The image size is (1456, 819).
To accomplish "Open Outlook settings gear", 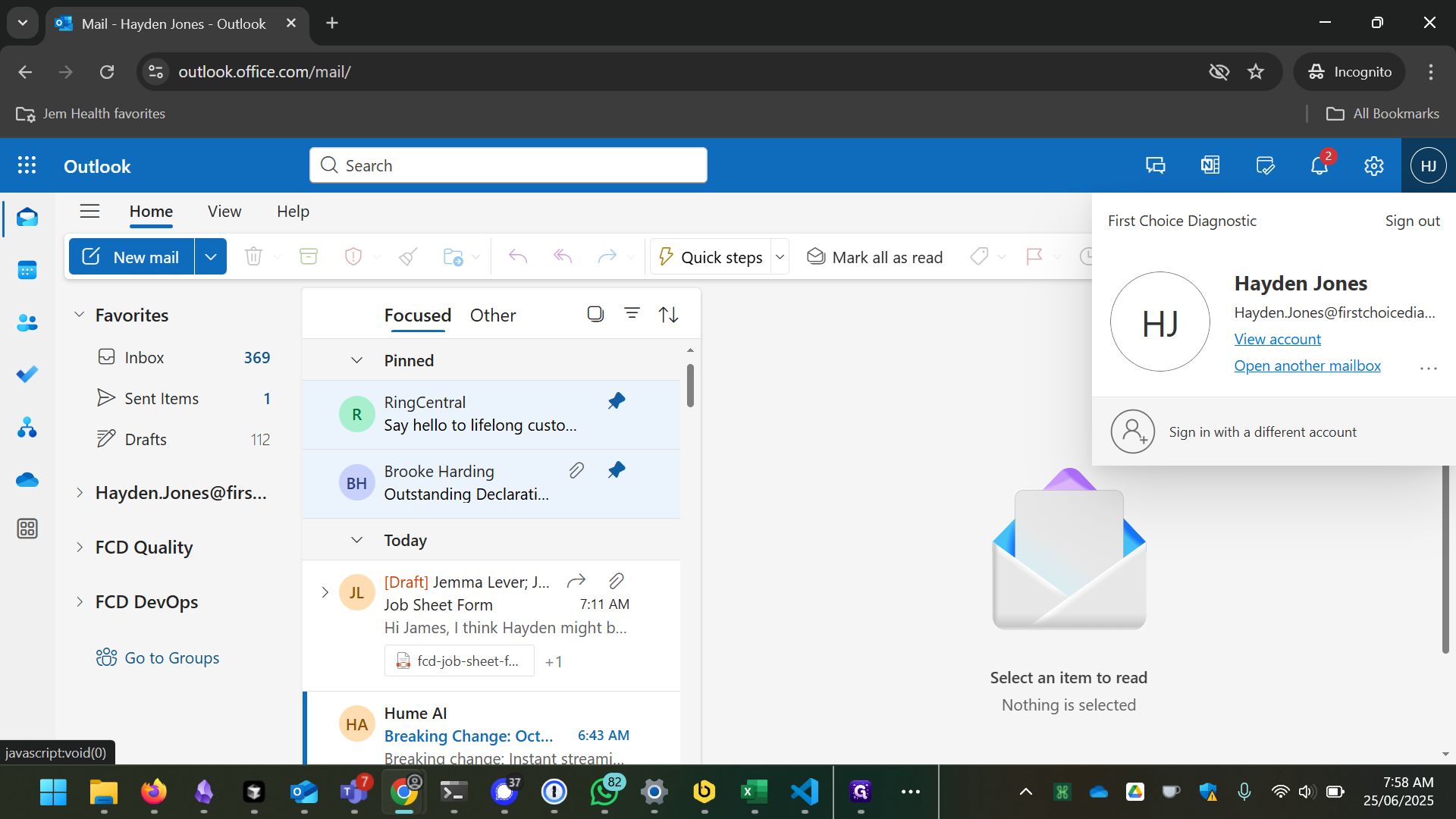I will click(x=1374, y=165).
